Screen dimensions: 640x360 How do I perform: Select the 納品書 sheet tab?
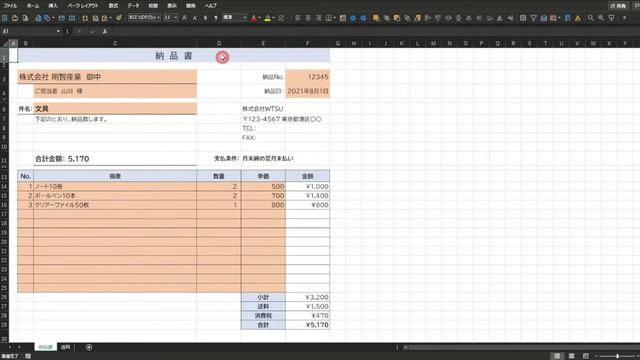pyautogui.click(x=45, y=347)
